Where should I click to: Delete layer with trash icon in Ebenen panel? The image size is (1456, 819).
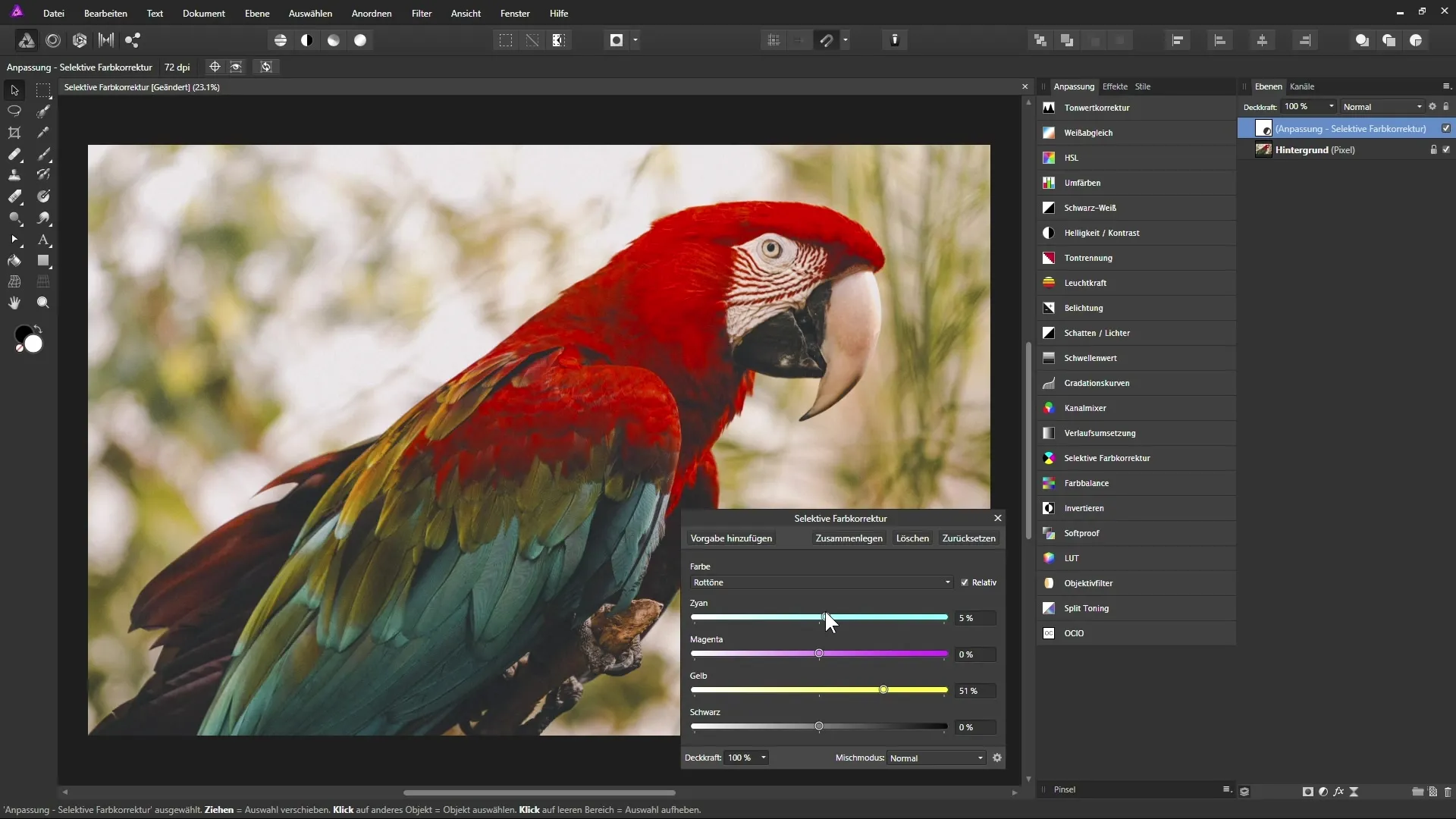pyautogui.click(x=1447, y=792)
